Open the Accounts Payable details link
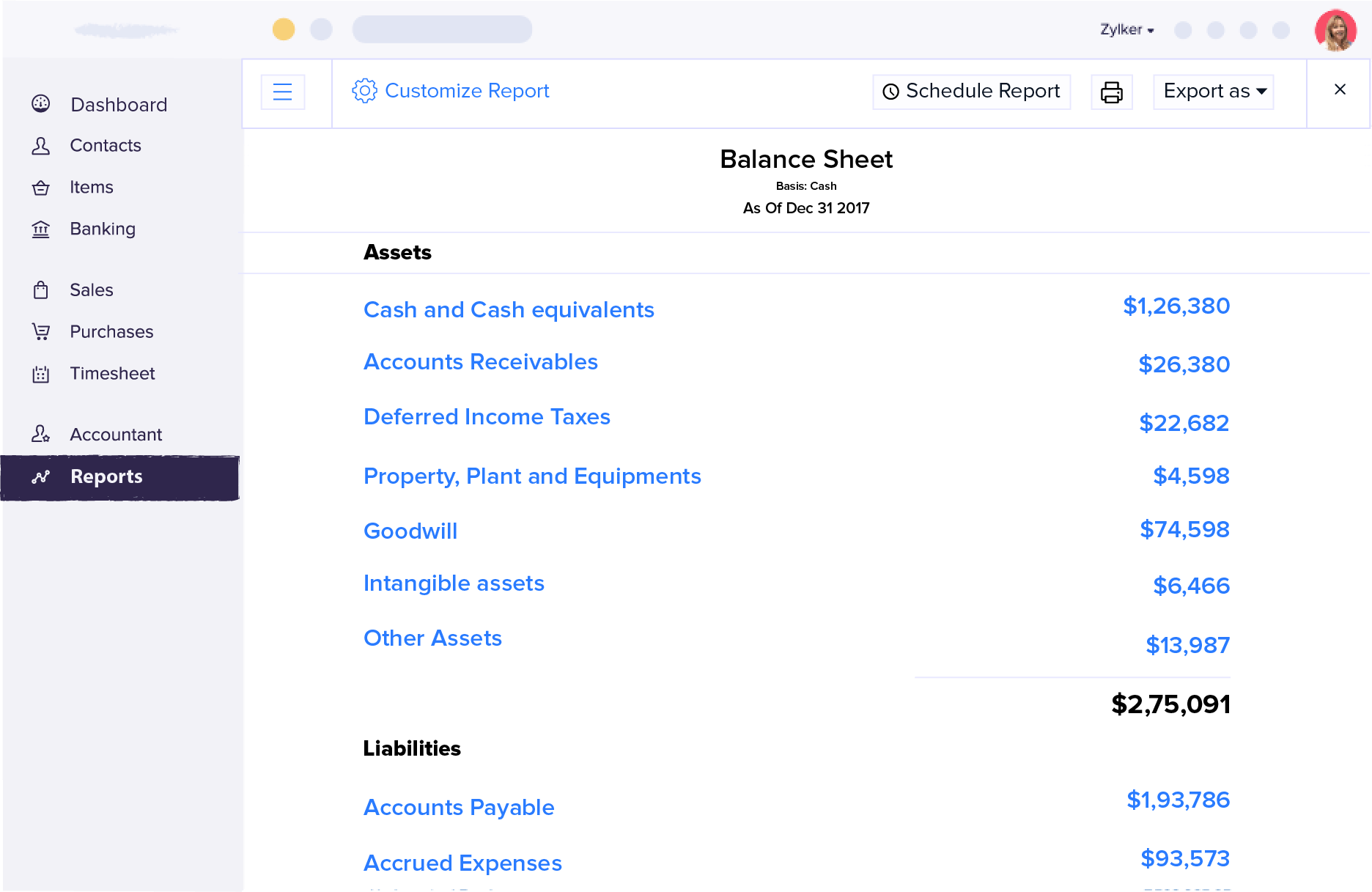 [x=459, y=807]
